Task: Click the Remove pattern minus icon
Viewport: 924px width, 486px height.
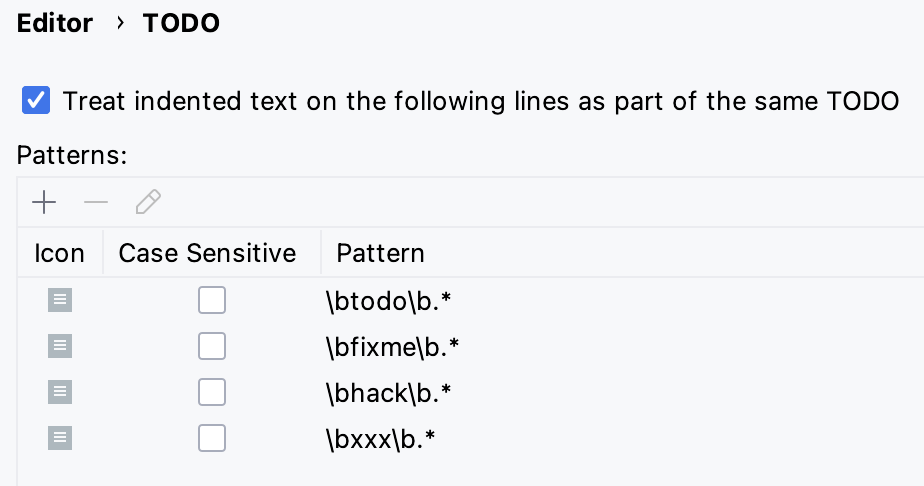Action: 96,203
